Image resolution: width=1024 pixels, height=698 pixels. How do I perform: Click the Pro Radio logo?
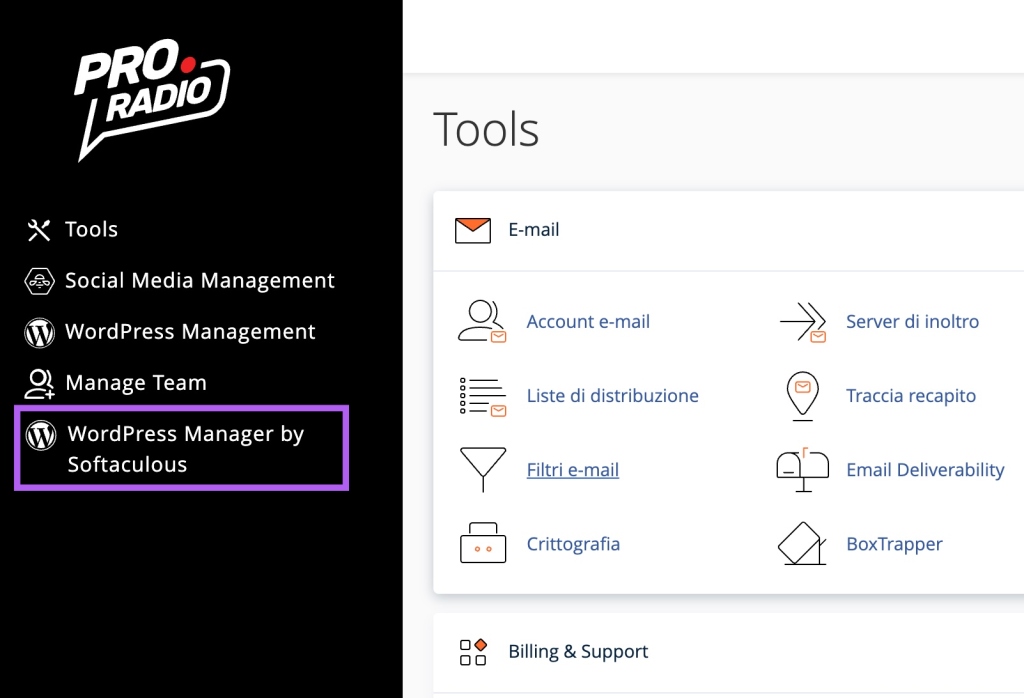point(152,103)
